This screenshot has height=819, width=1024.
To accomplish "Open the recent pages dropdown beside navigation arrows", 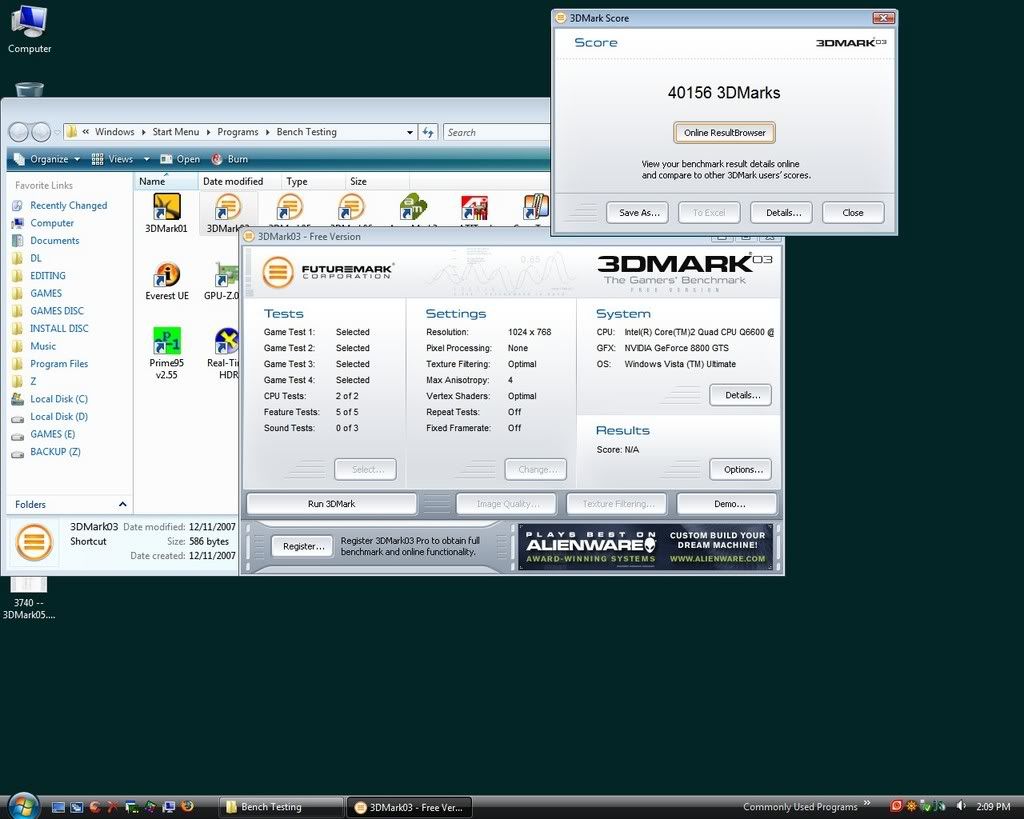I will point(57,132).
